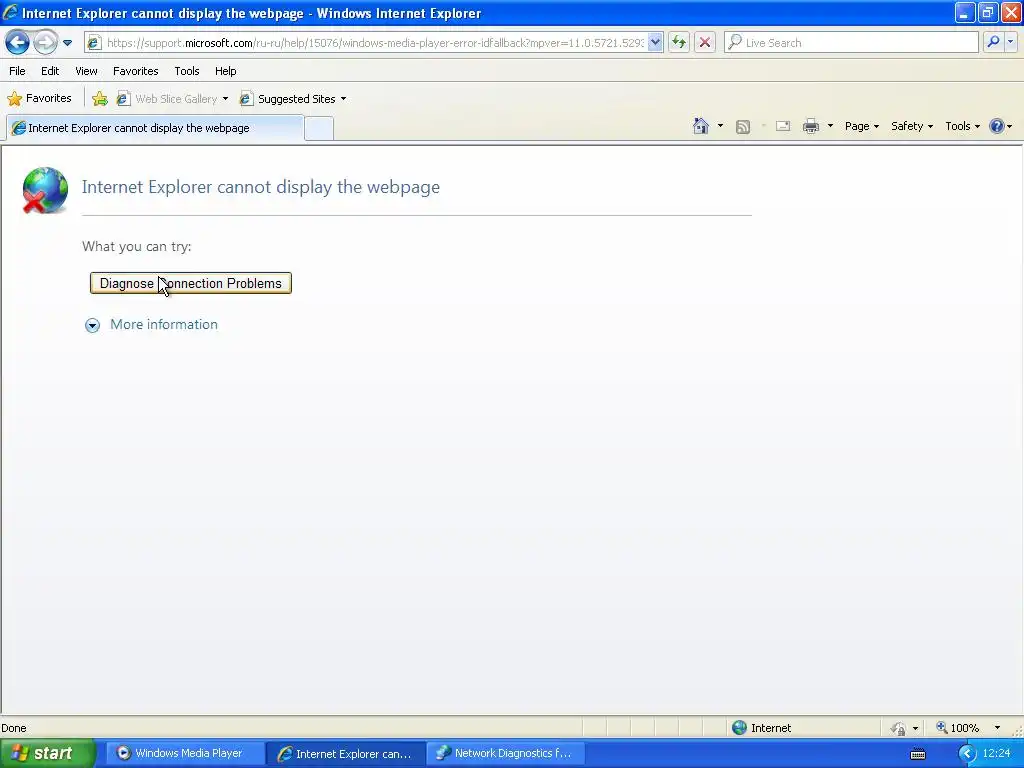Open the Safety command menu
Image resolution: width=1024 pixels, height=768 pixels.
click(912, 126)
